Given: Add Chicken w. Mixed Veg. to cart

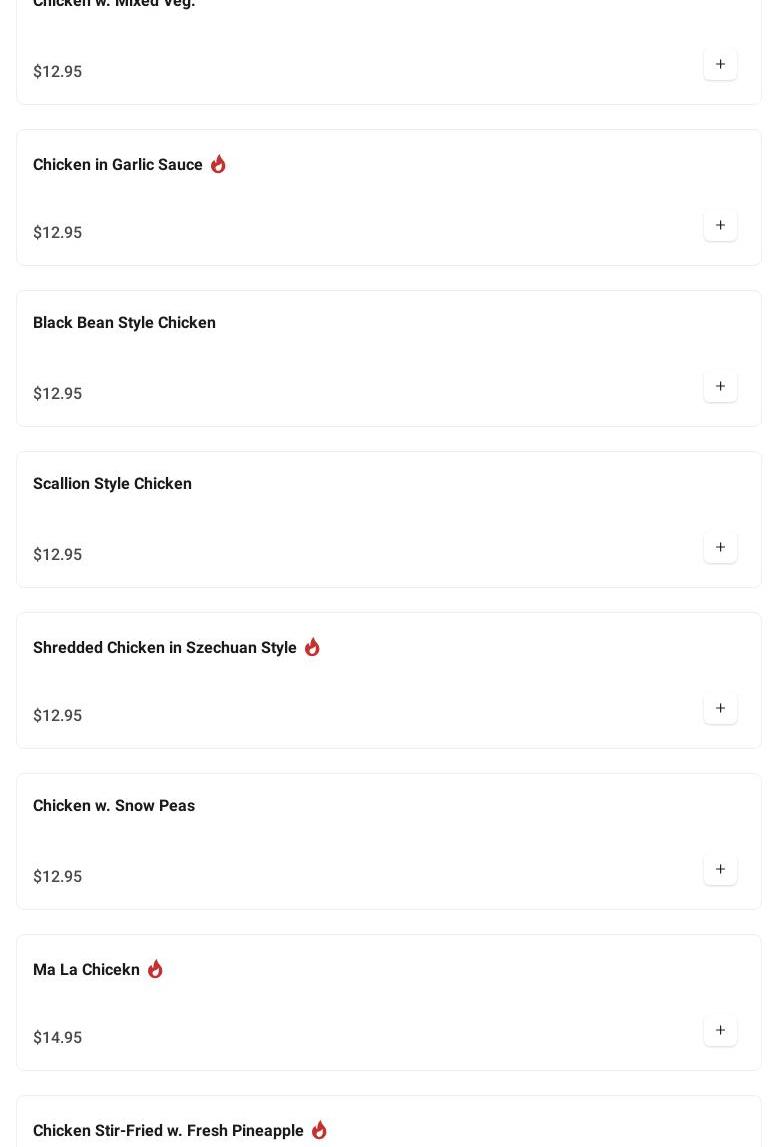Looking at the screenshot, I should tap(720, 65).
